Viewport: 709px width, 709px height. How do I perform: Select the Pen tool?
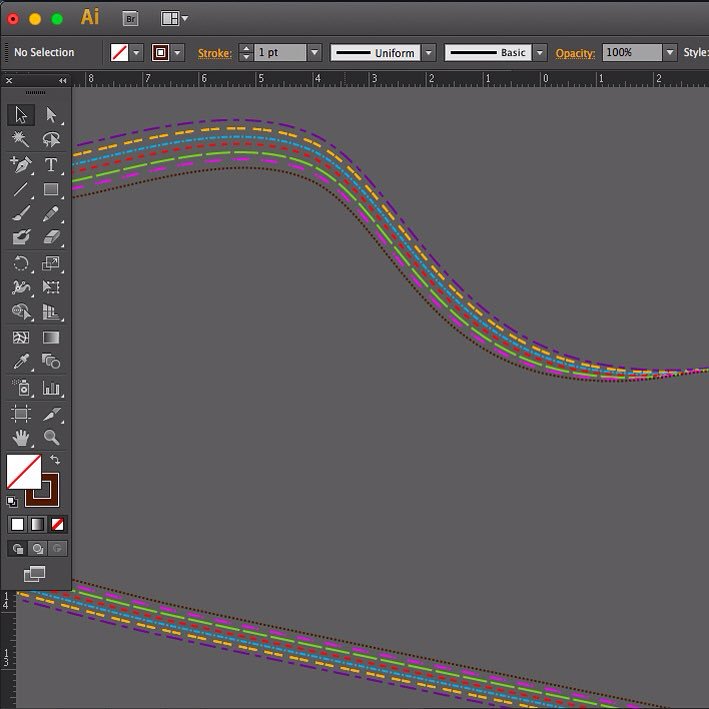21,165
